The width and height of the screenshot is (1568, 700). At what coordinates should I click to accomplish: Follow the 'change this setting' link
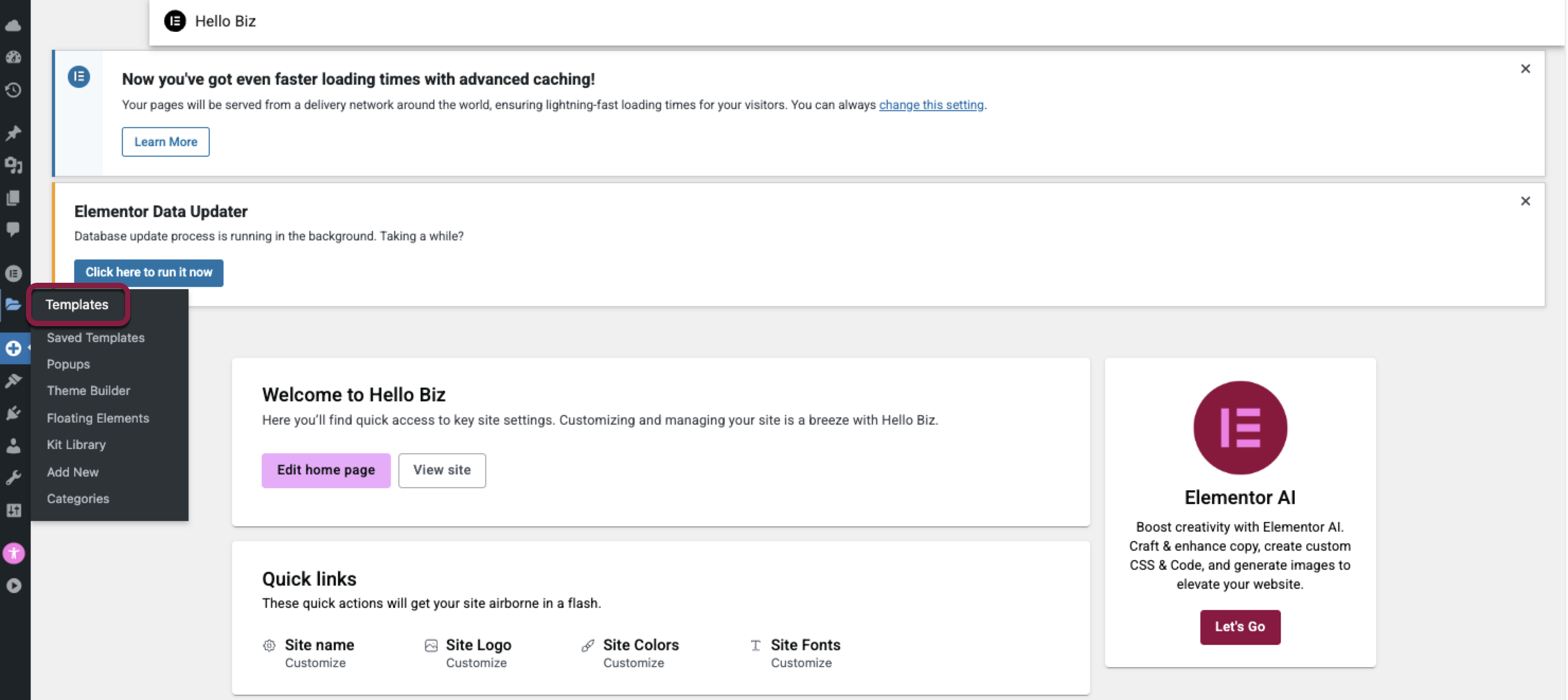pos(931,105)
